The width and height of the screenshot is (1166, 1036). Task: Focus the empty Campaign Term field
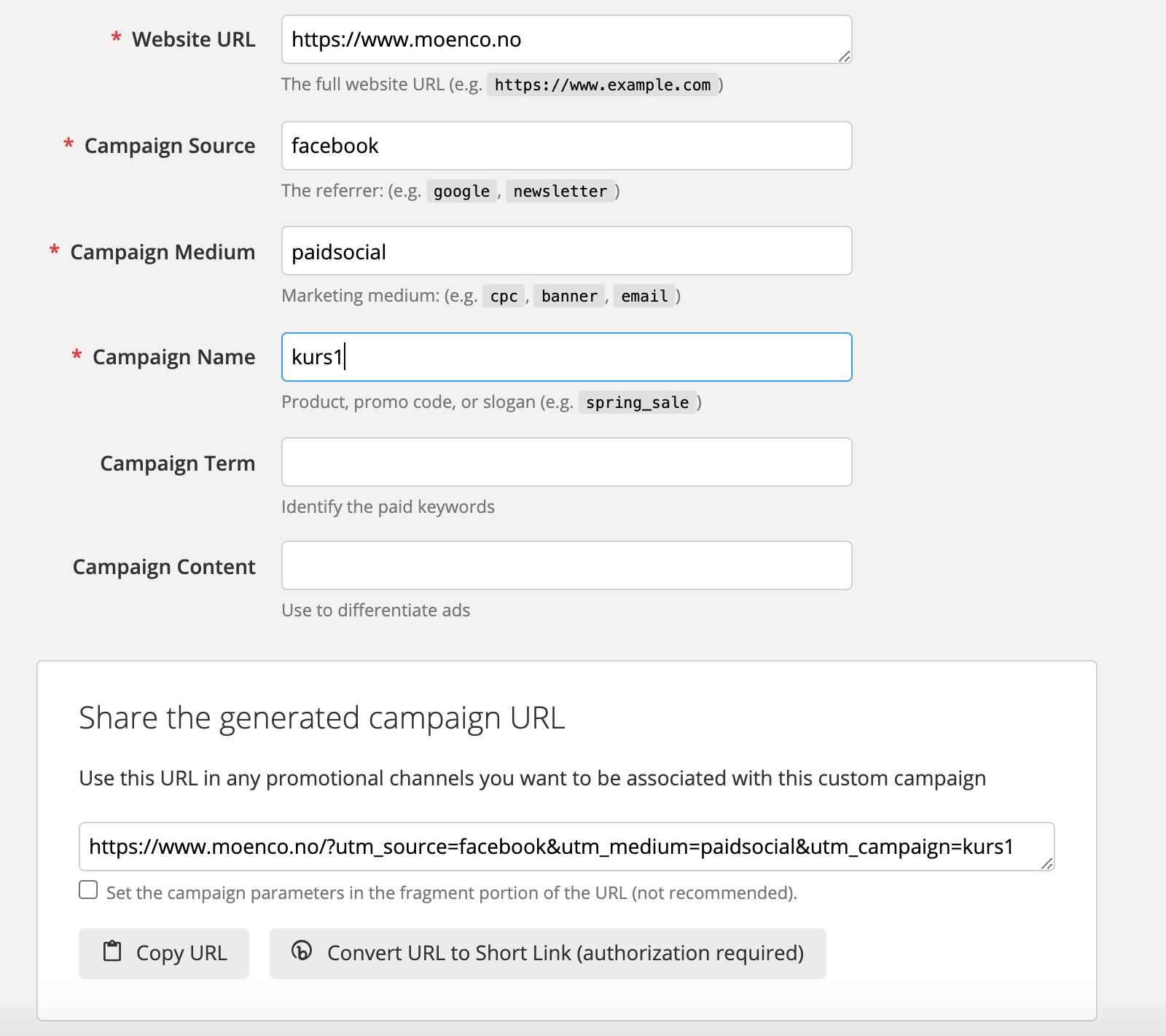tap(567, 462)
